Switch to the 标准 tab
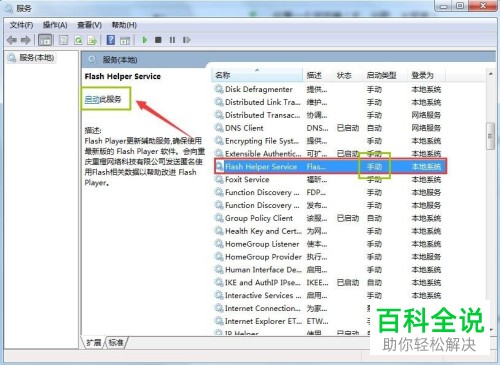The image size is (500, 365). click(116, 342)
